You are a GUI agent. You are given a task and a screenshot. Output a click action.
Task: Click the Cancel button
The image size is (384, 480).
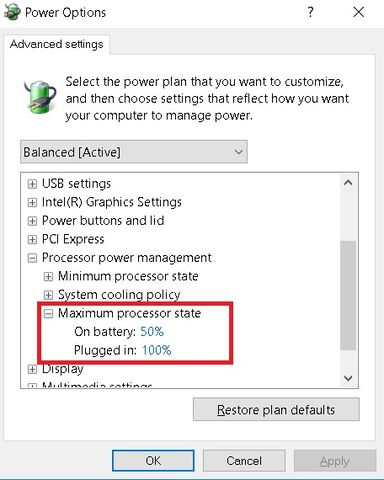tap(244, 461)
